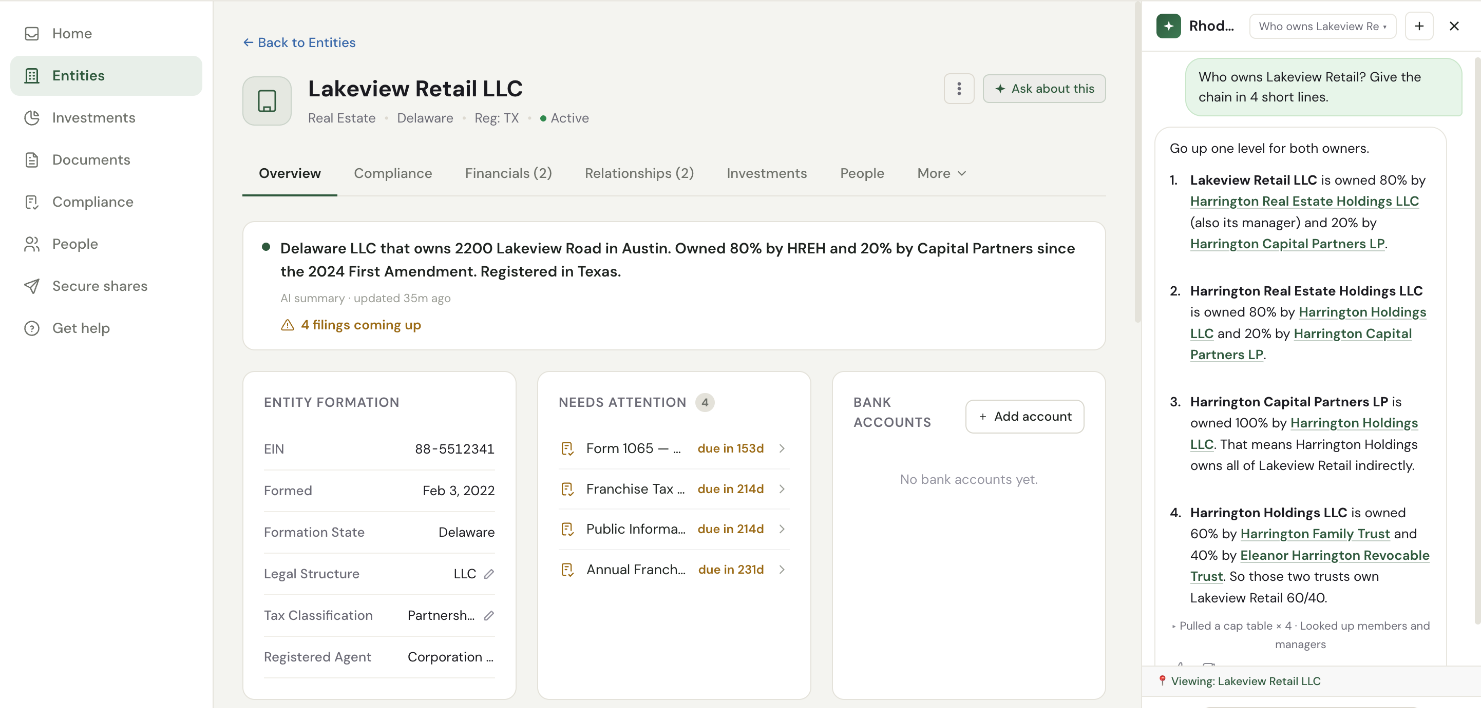Click the Viewing: Lakeview Retail LLC context chip
The width and height of the screenshot is (1481, 708).
coord(1238,681)
